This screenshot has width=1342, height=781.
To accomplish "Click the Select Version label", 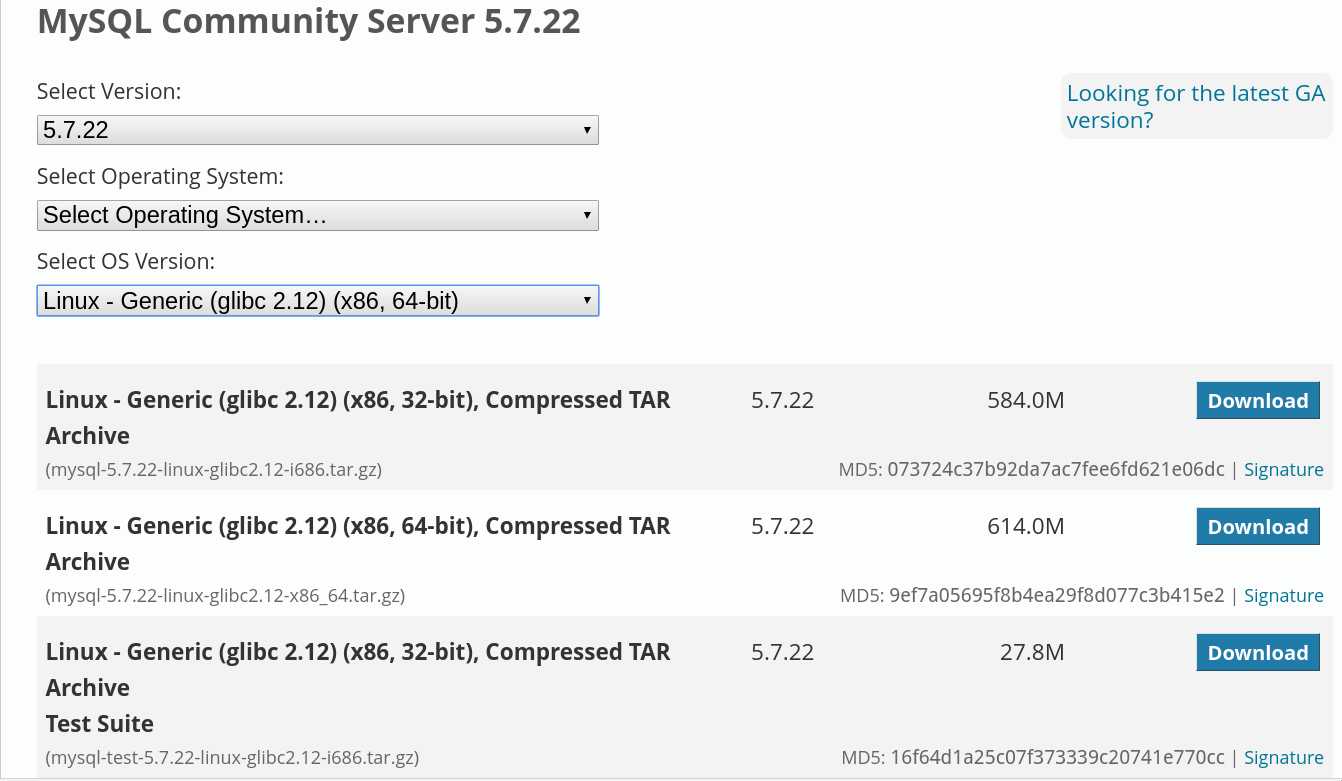I will [109, 91].
